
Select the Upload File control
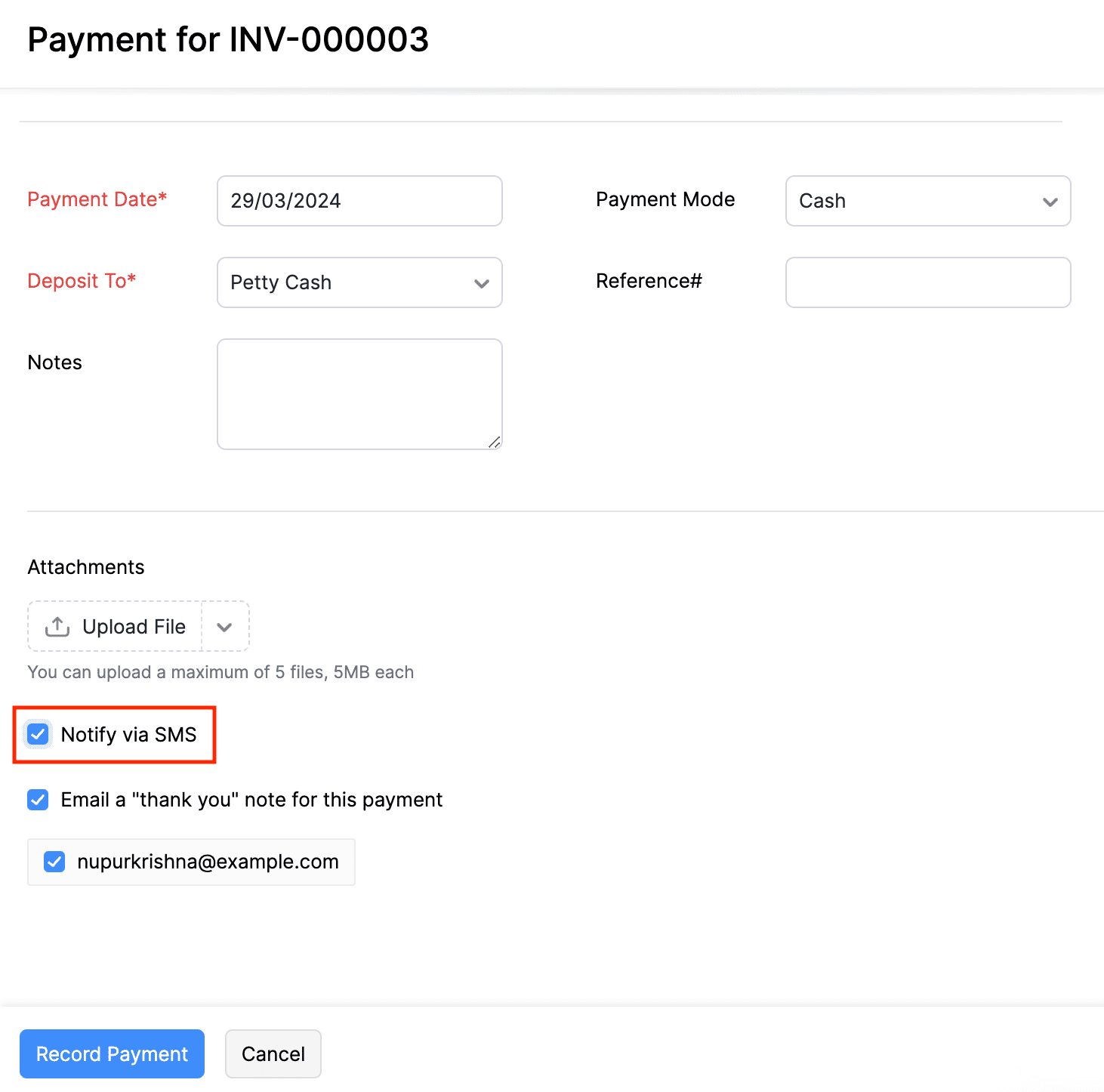pos(114,626)
